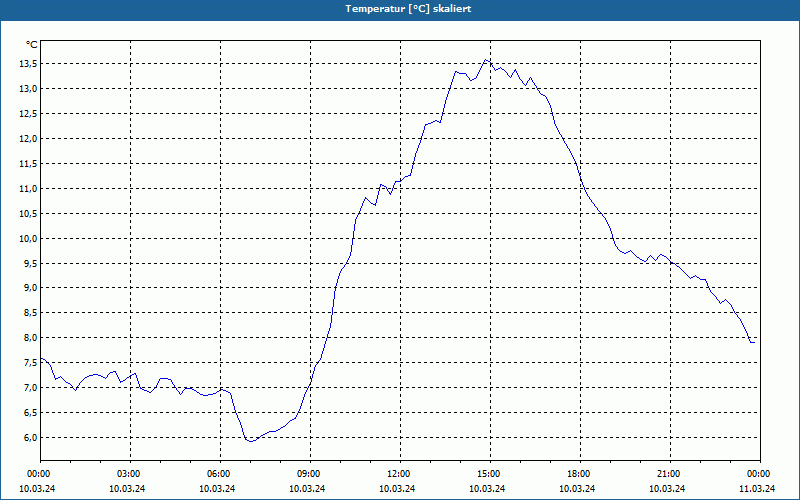Select the 6,0 y-axis value
Viewport: 800px width, 500px height.
pyautogui.click(x=31, y=438)
